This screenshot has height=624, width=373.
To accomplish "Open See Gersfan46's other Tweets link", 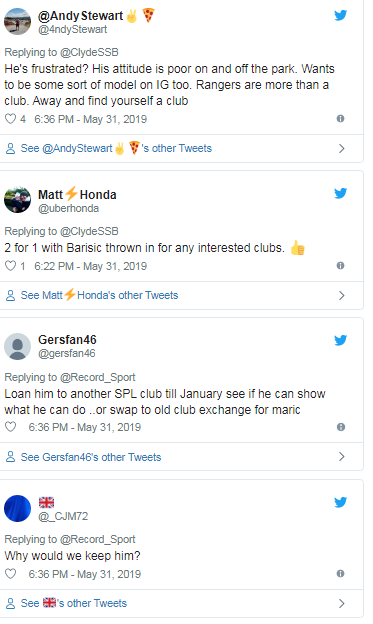I will pos(91,457).
